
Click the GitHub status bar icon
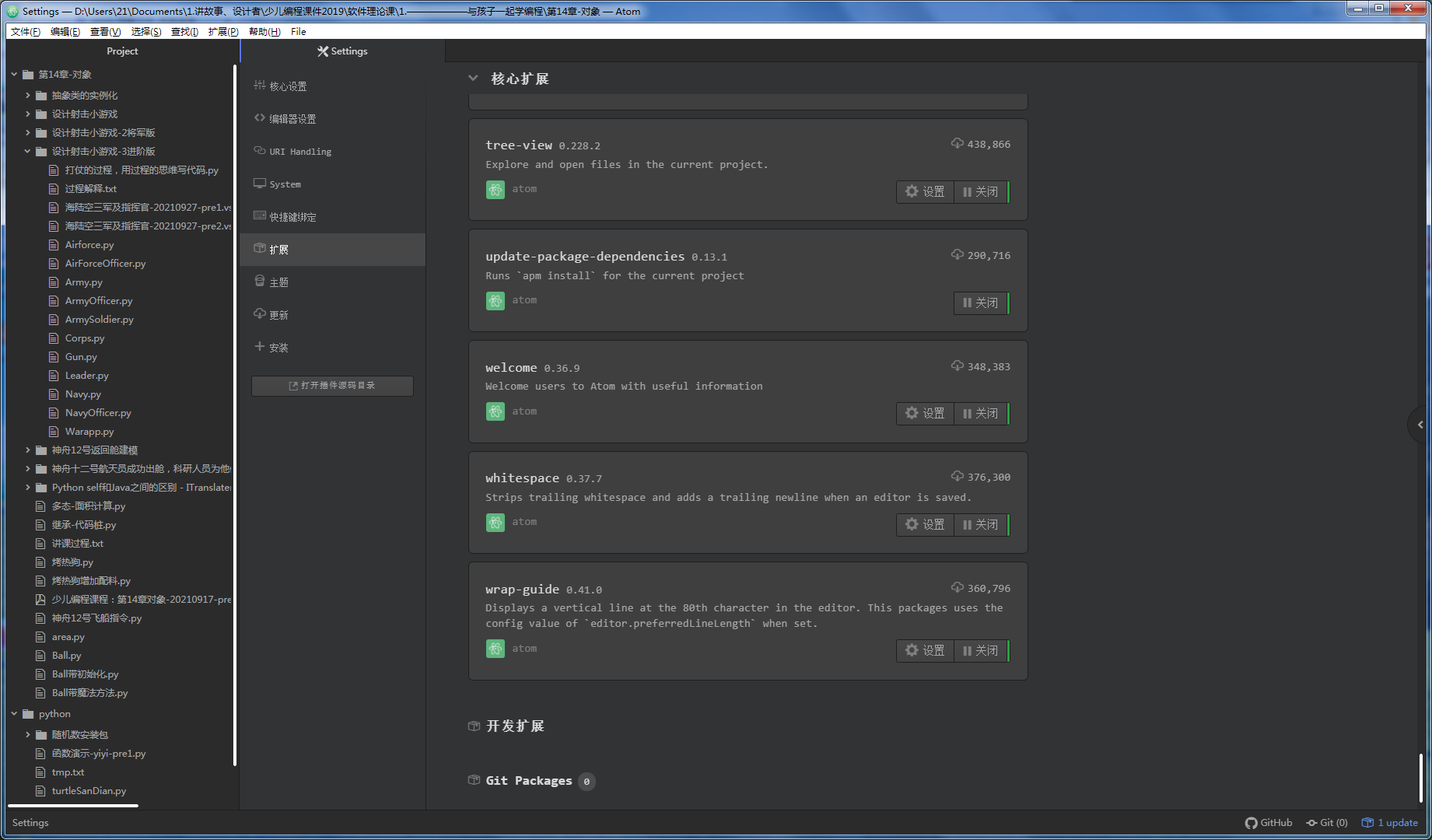[x=1269, y=823]
